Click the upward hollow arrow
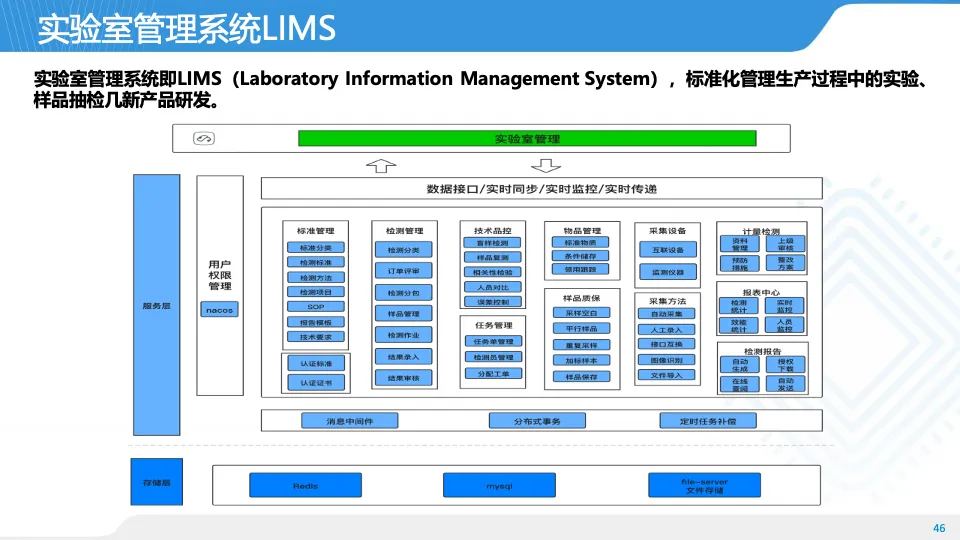Viewport: 960px width, 540px height. pyautogui.click(x=381, y=165)
